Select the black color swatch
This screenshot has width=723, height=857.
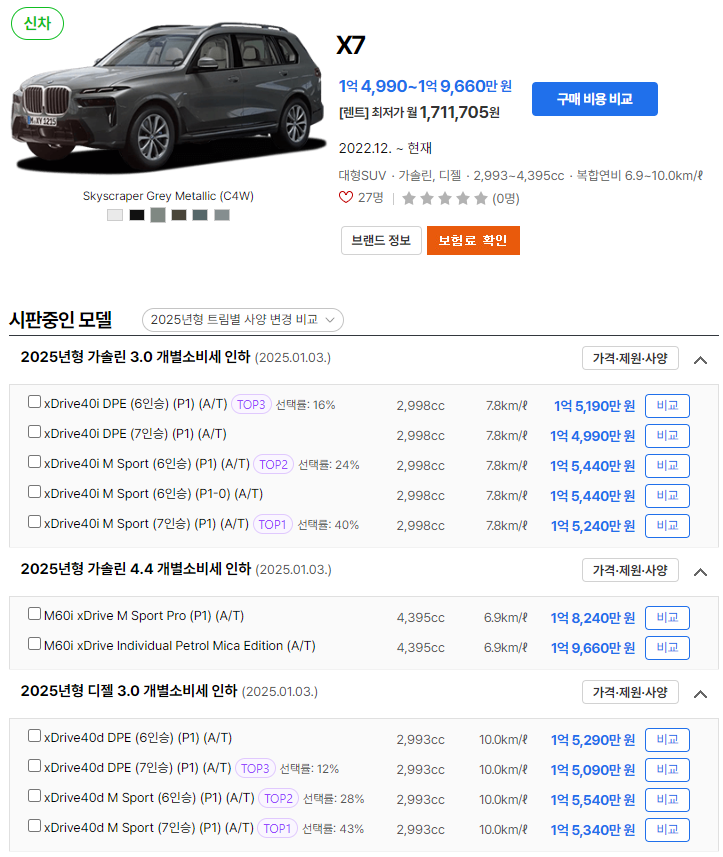137,215
